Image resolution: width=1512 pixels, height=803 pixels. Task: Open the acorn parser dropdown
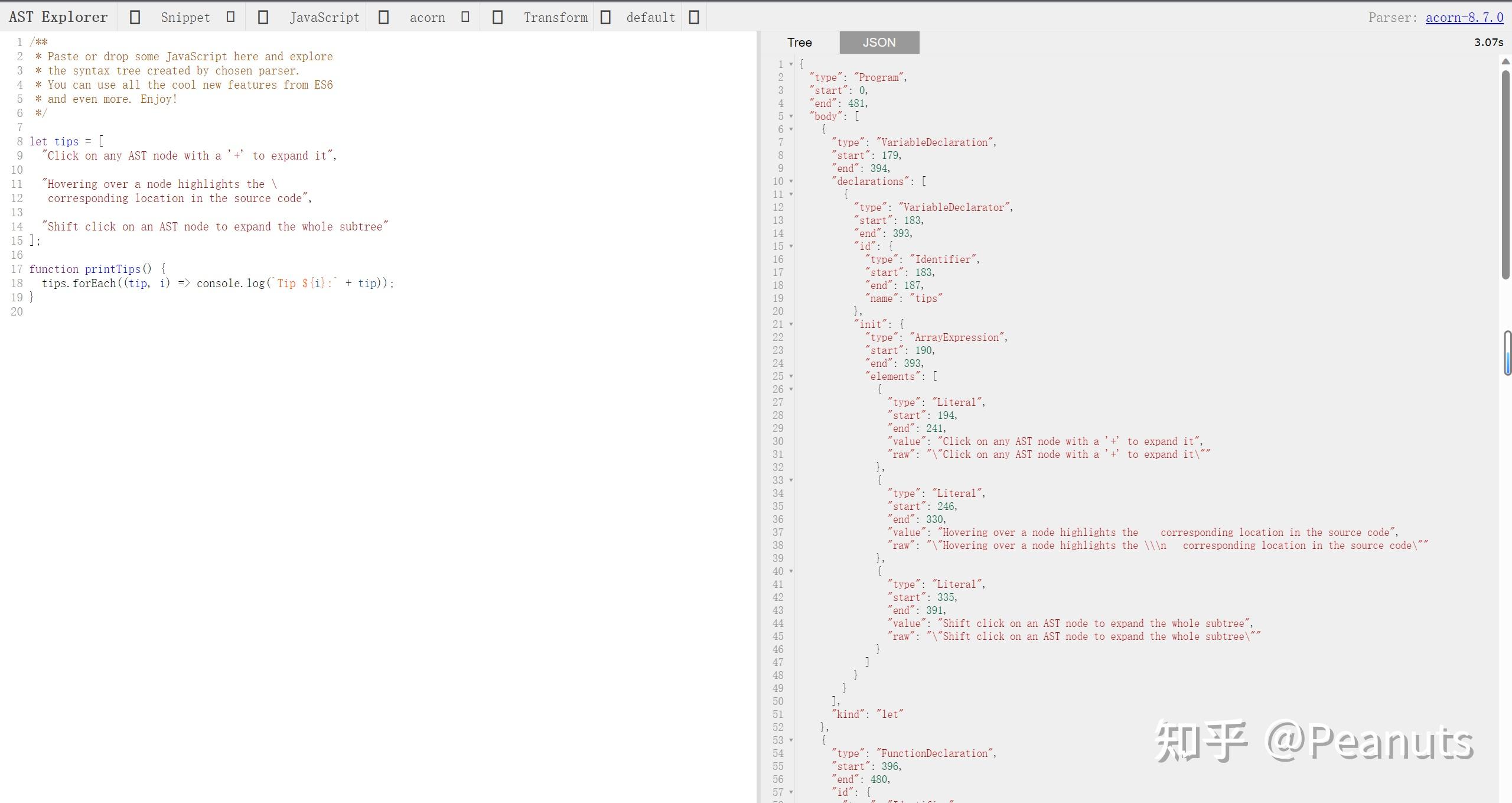pyautogui.click(x=427, y=18)
